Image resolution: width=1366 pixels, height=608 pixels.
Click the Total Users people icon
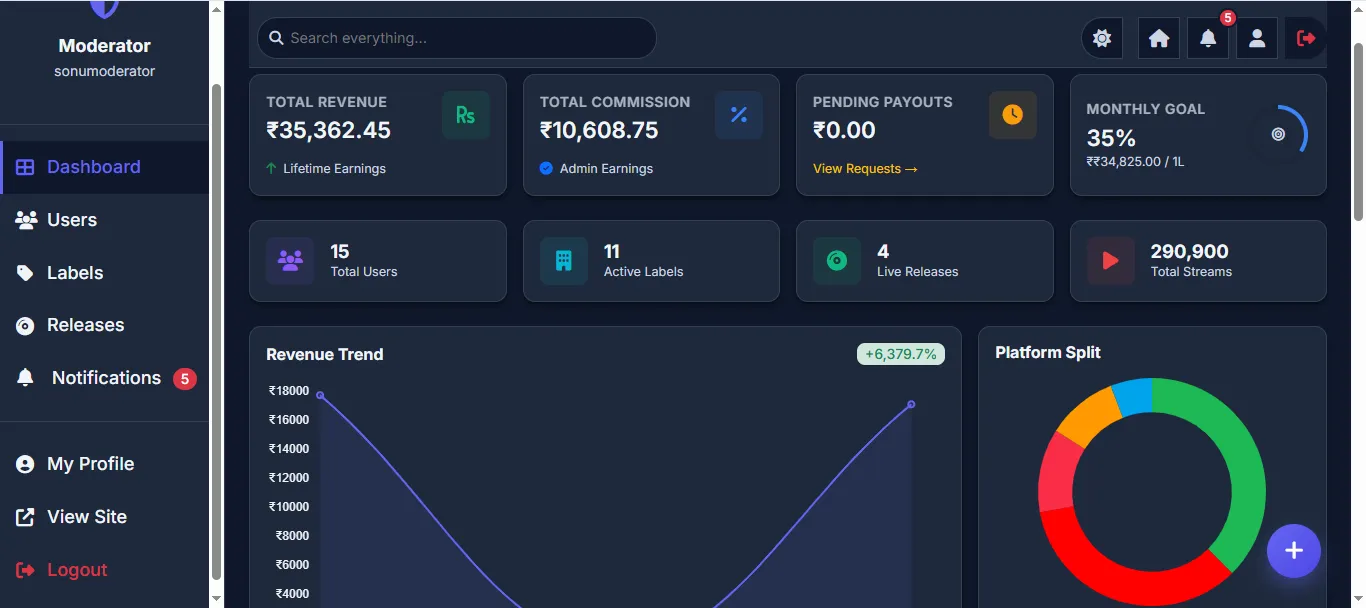click(x=290, y=261)
